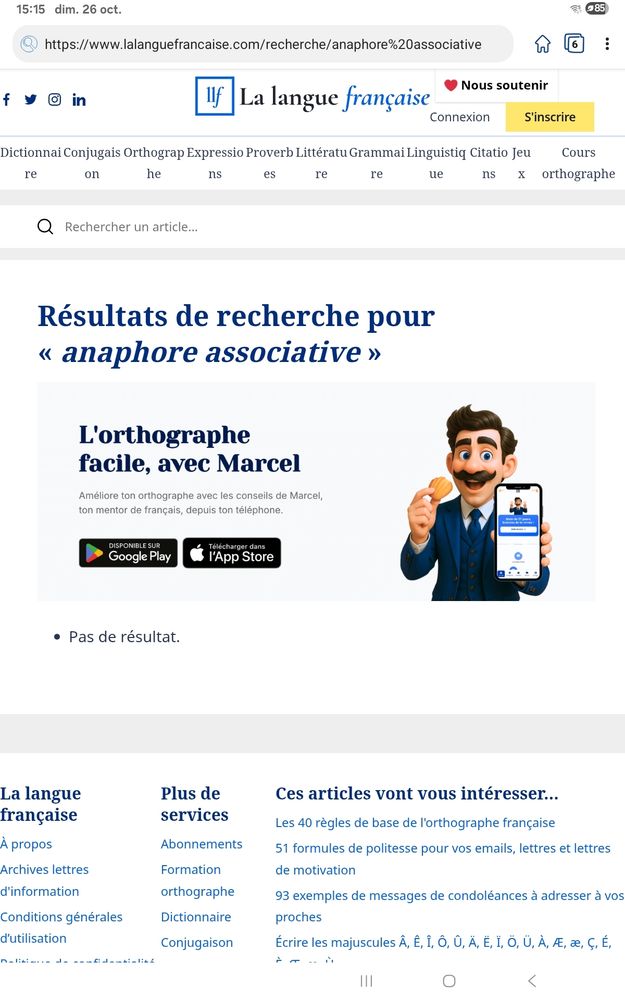The width and height of the screenshot is (625, 1000).
Task: Open the LinkedIn social icon
Action: click(x=79, y=99)
